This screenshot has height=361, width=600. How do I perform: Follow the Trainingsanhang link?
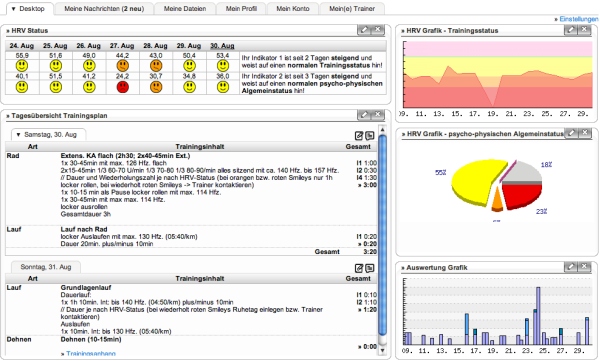tap(91, 354)
